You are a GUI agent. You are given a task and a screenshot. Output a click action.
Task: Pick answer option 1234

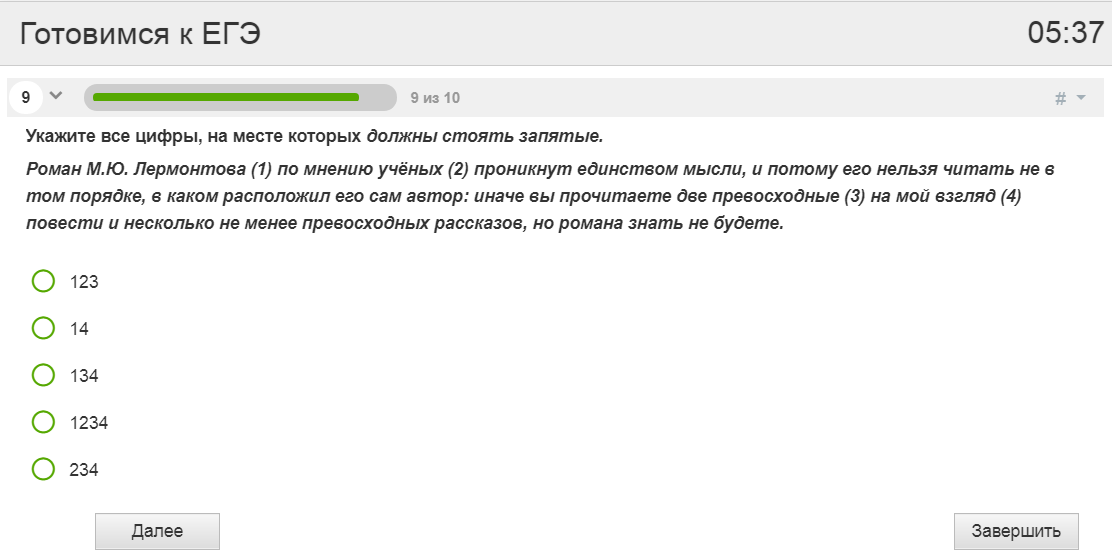[x=43, y=422]
